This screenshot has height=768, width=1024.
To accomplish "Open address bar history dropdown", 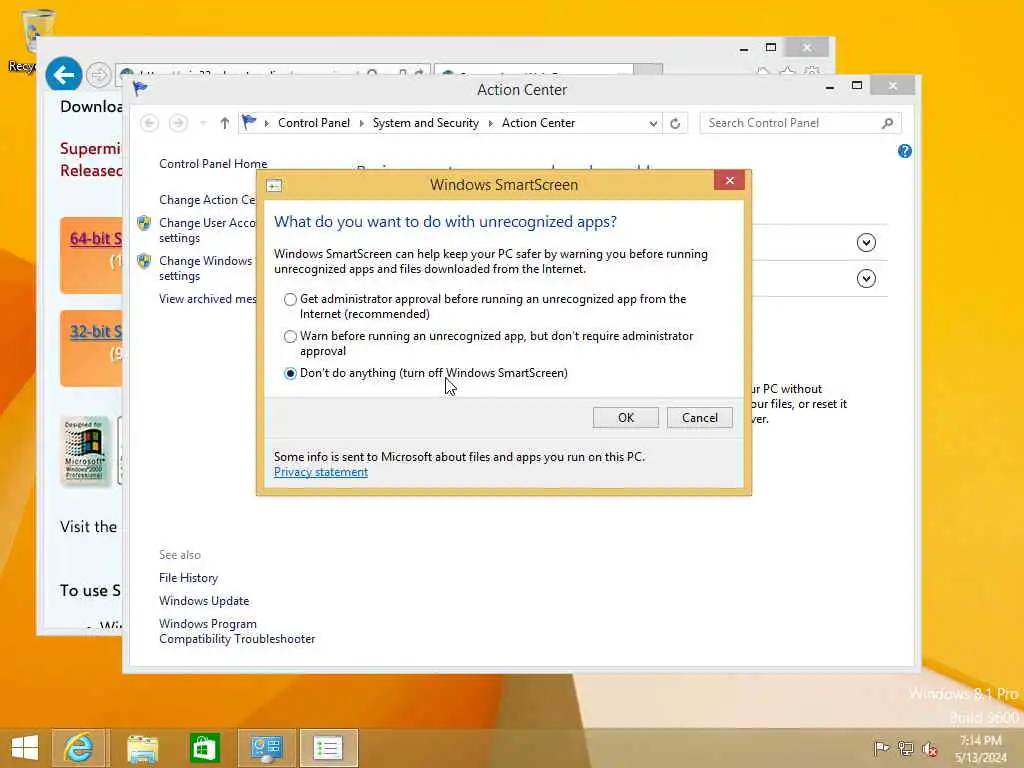I will coord(653,123).
